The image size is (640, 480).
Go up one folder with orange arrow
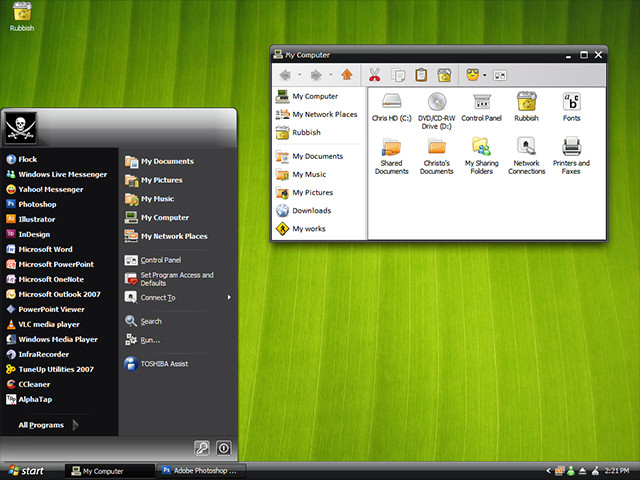347,75
